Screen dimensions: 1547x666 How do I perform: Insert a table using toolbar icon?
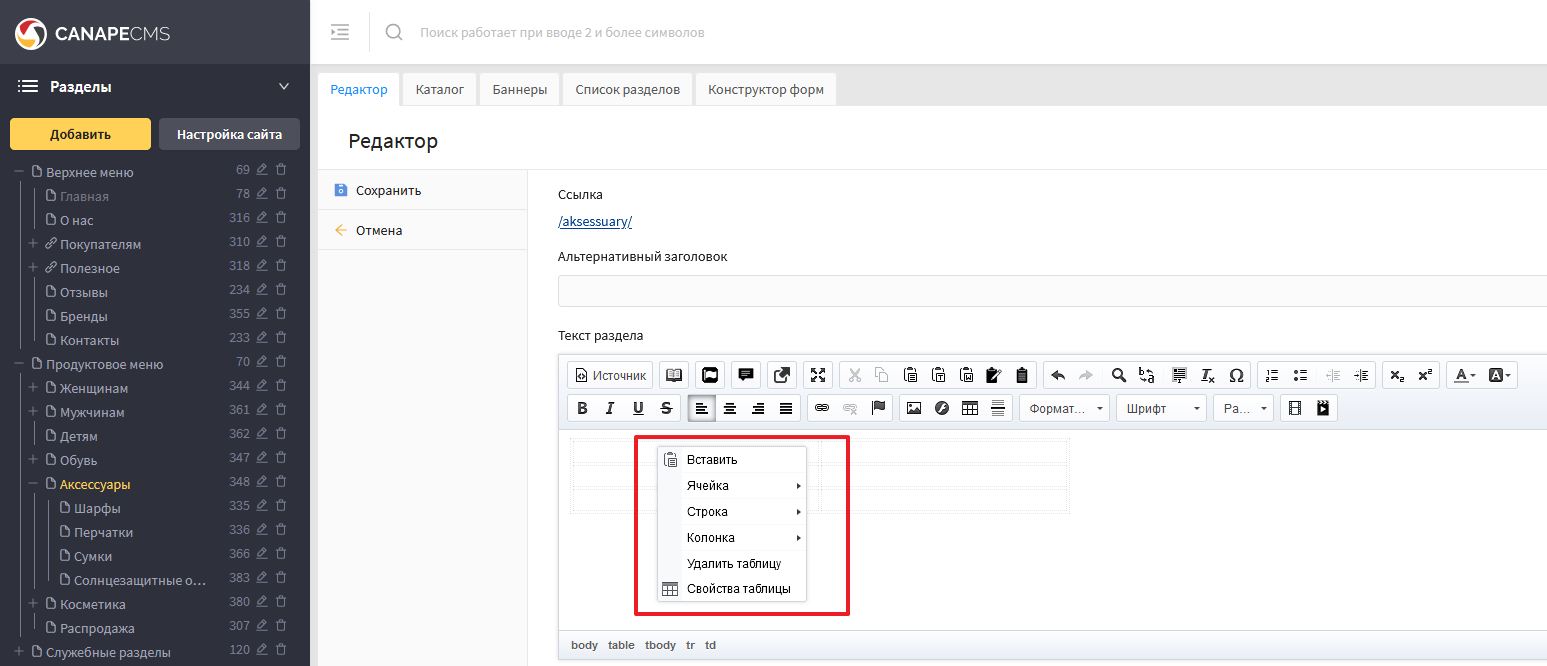tap(969, 408)
